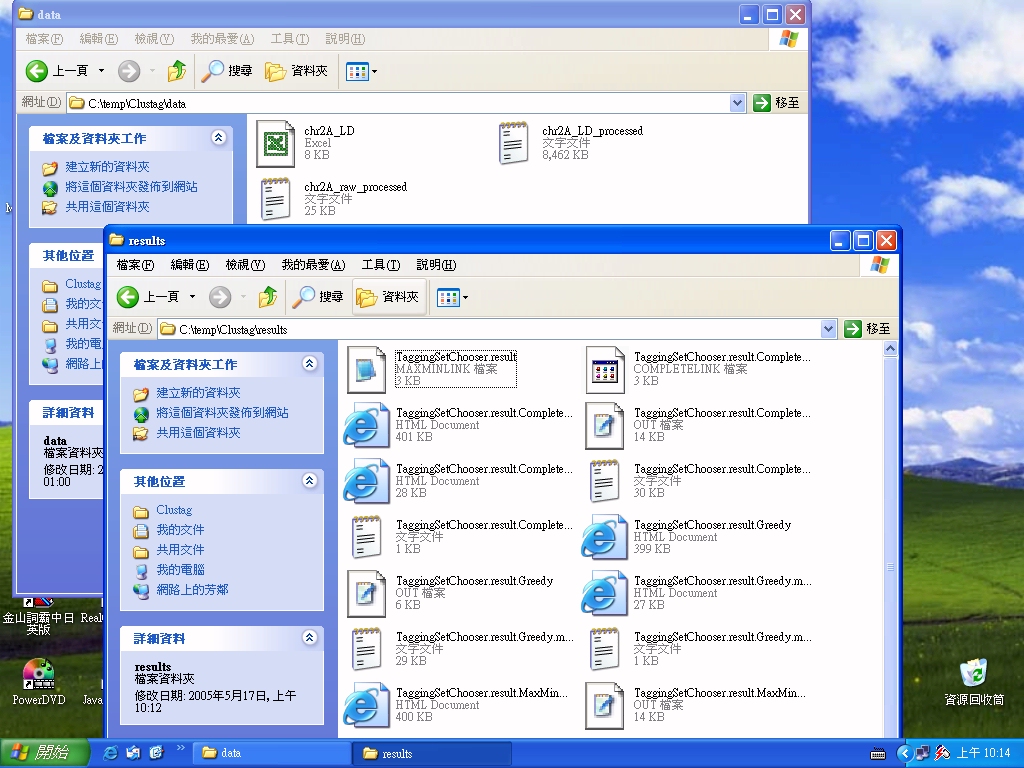Open the 檔案(F) menu in the results window
Screen dimensions: 1024x768
click(135, 264)
